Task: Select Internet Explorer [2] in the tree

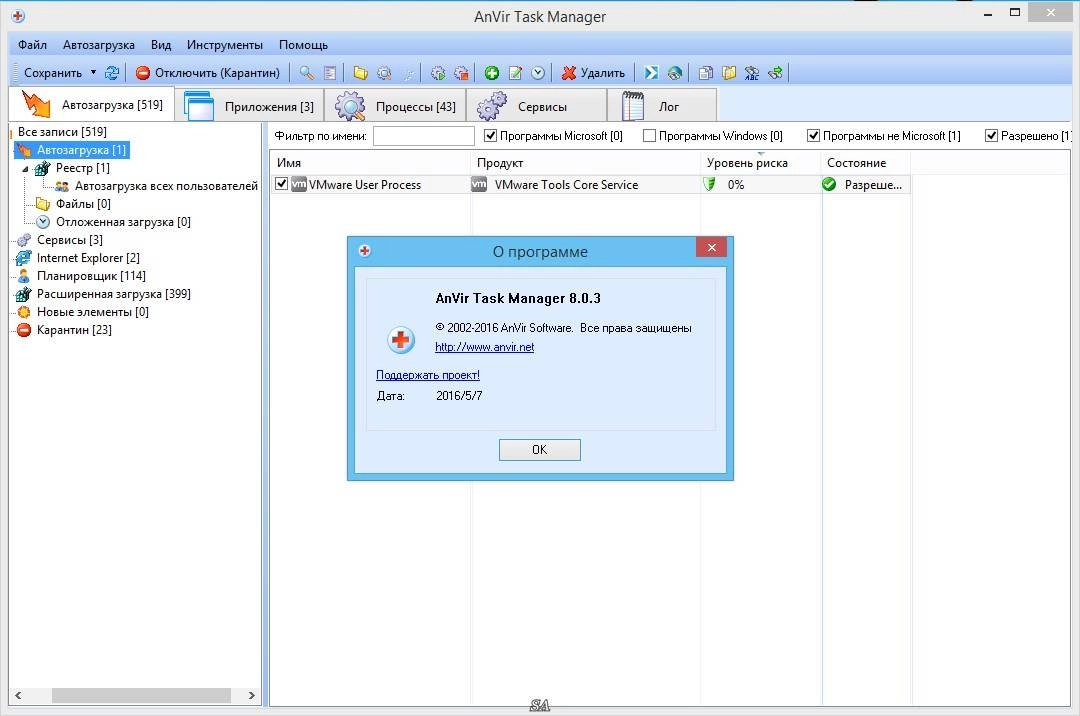Action: (88, 257)
